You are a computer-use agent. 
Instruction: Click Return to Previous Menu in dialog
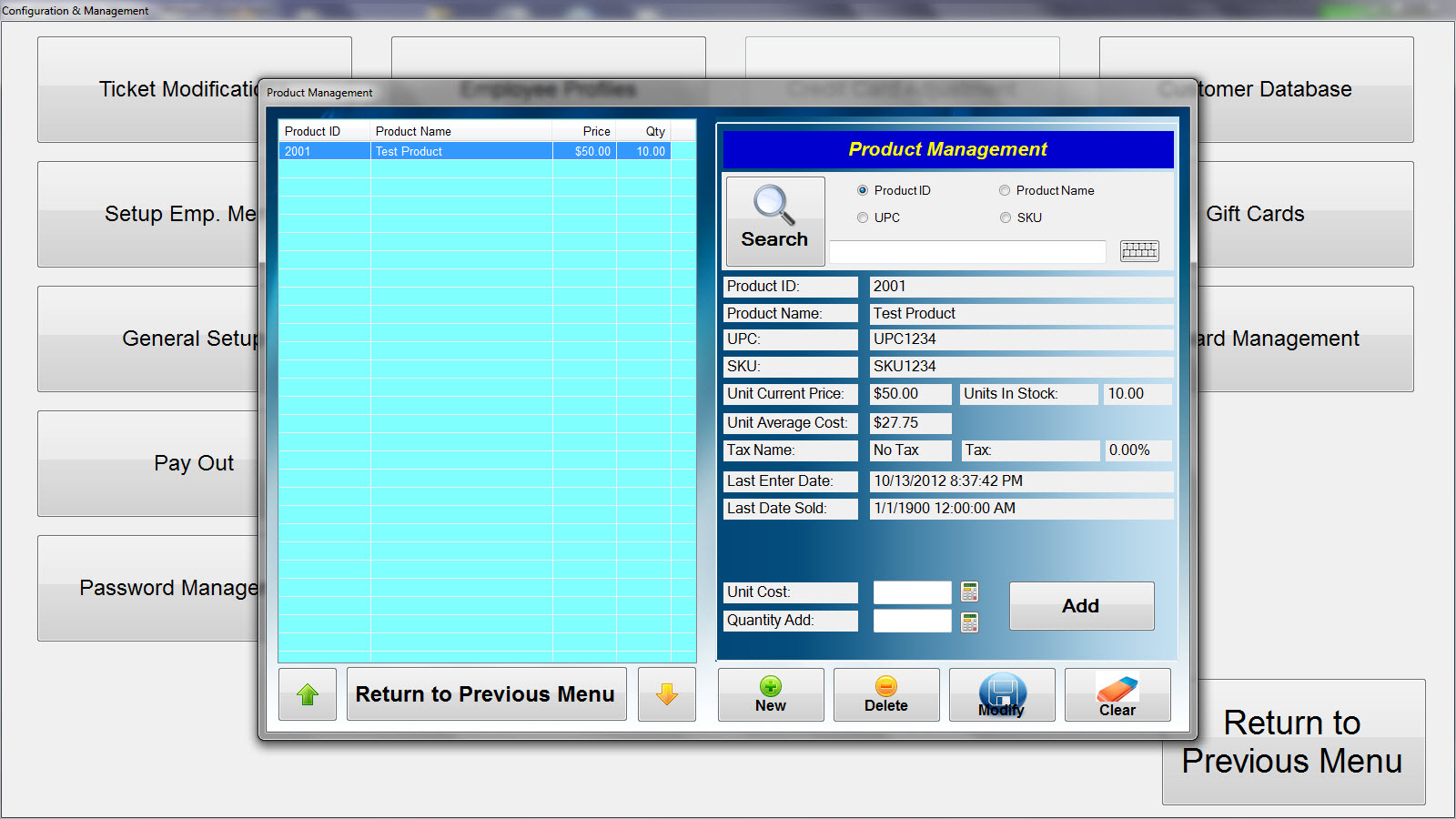[x=486, y=694]
